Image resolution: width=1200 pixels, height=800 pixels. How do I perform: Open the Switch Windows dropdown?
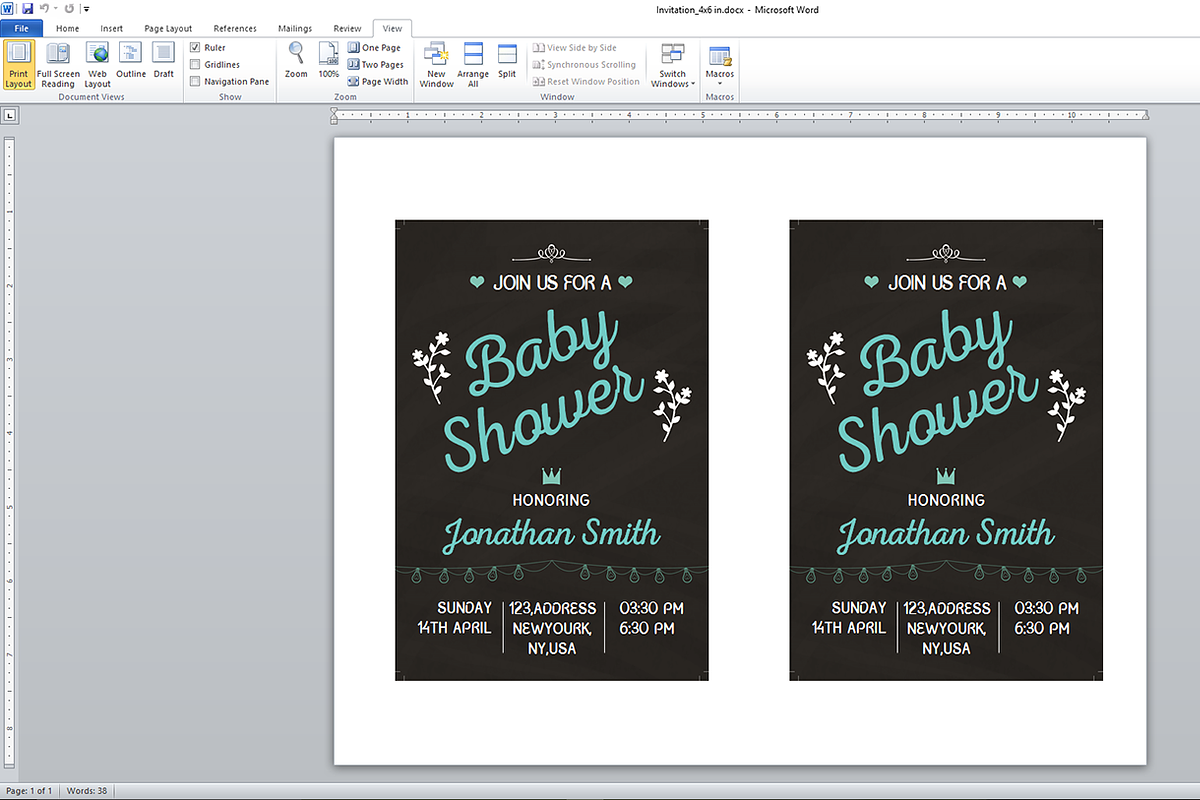tap(673, 65)
